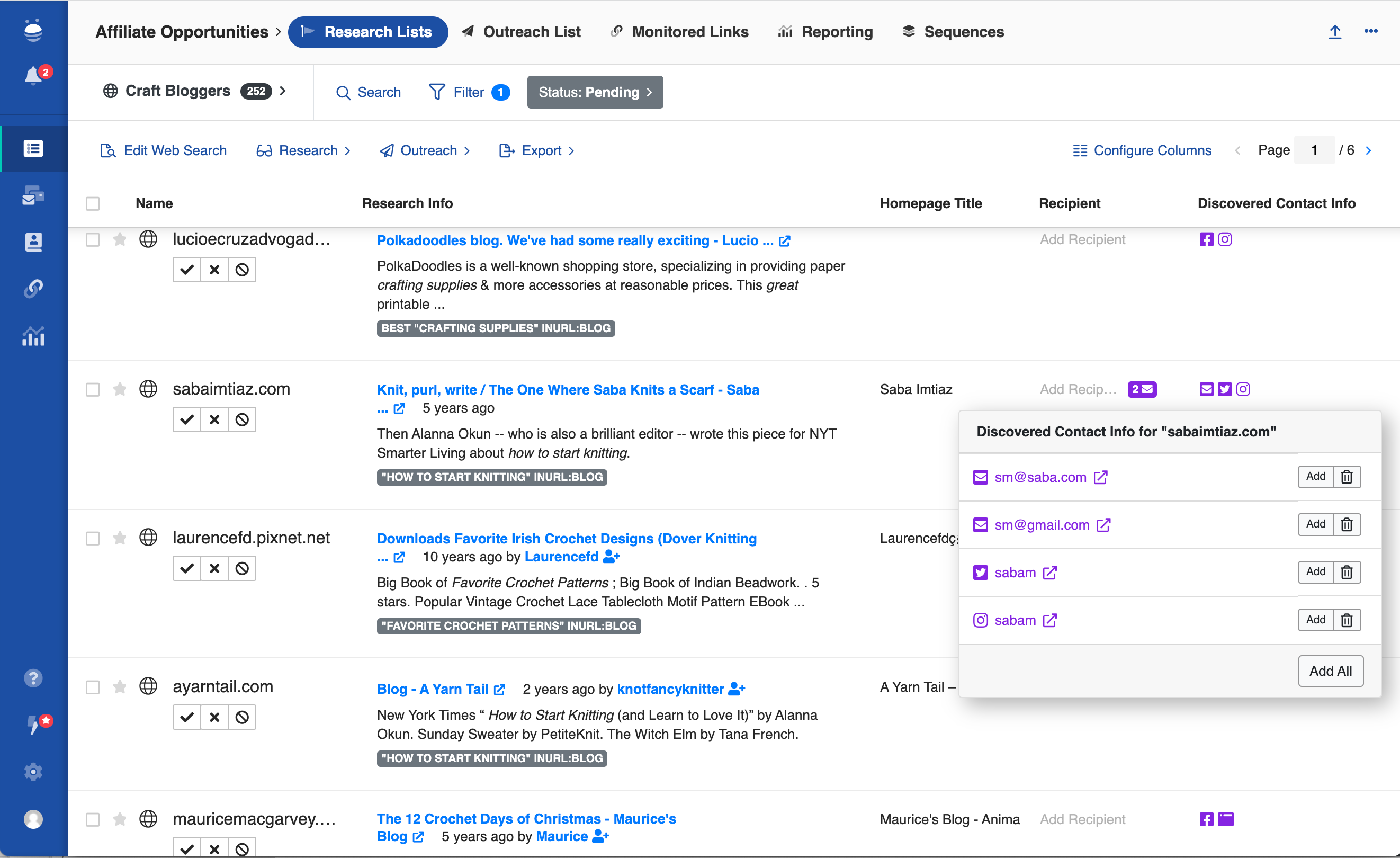Open the Blog - A Yarn Tail link
1400x858 pixels.
(x=433, y=689)
